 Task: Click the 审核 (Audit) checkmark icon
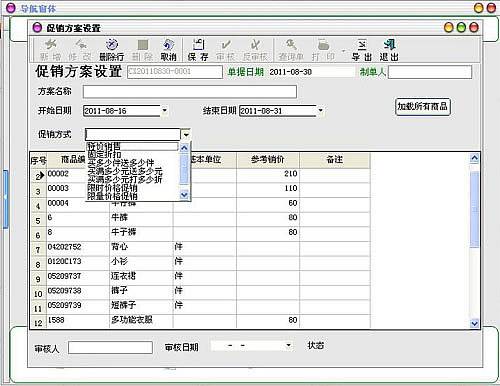(226, 44)
